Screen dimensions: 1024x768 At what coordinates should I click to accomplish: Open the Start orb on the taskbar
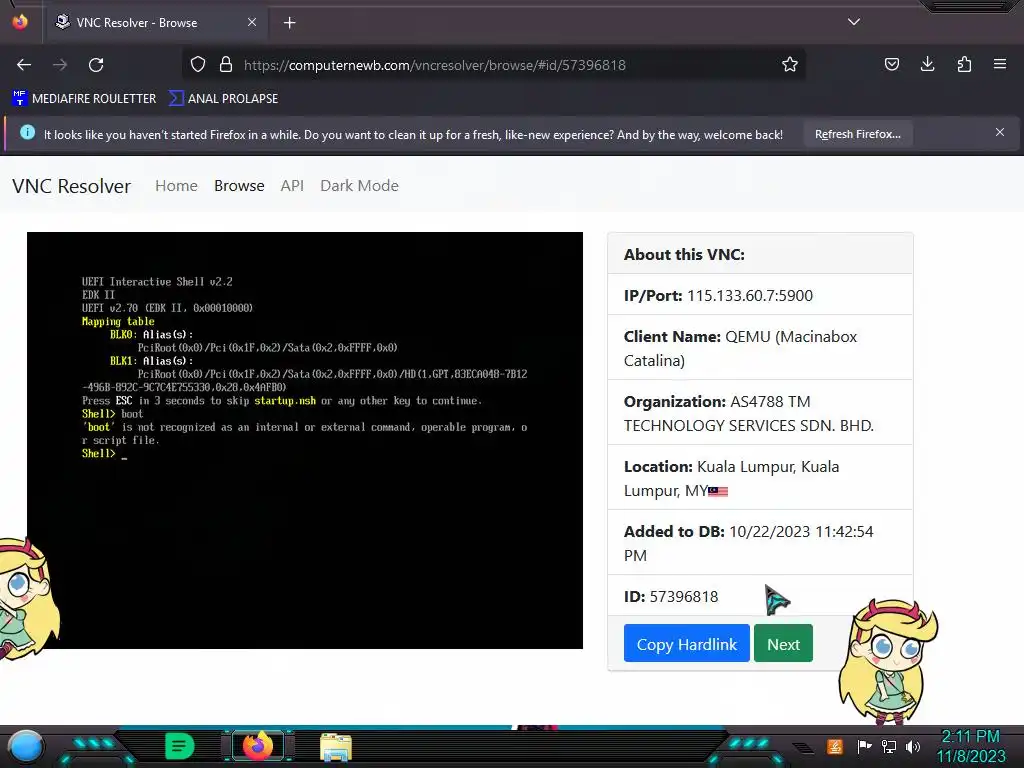click(x=26, y=746)
